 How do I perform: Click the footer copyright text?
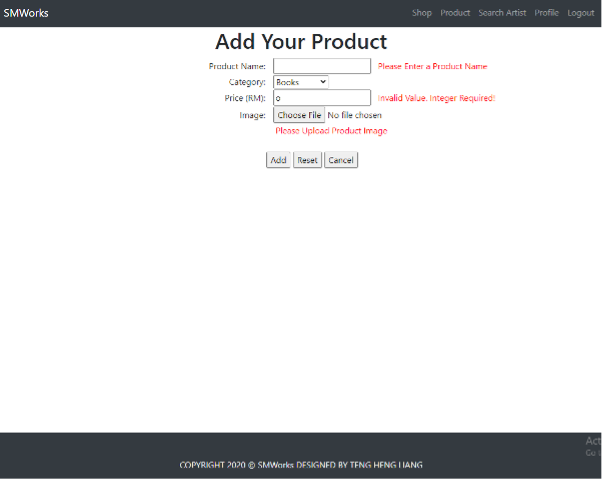tap(301, 465)
